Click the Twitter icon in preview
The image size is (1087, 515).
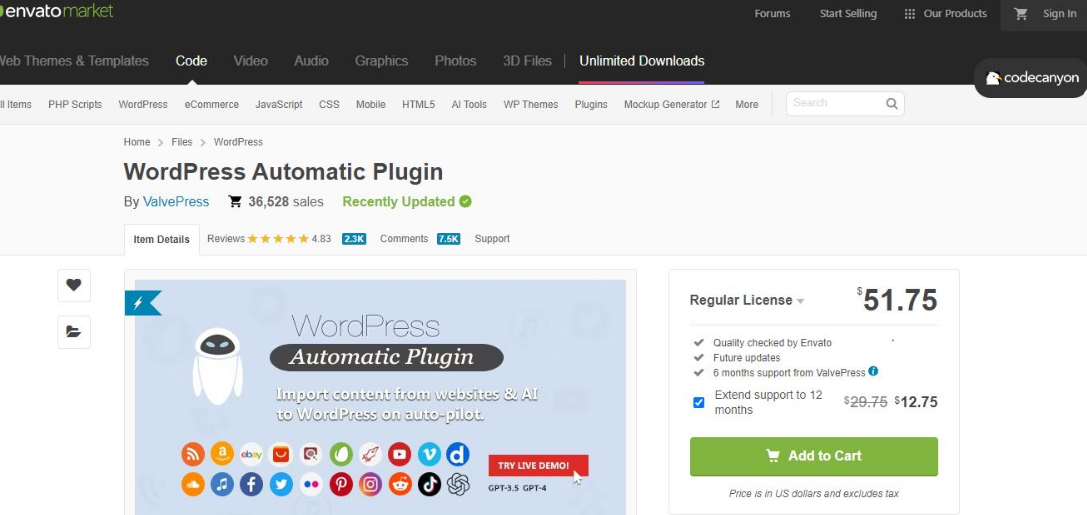[281, 484]
